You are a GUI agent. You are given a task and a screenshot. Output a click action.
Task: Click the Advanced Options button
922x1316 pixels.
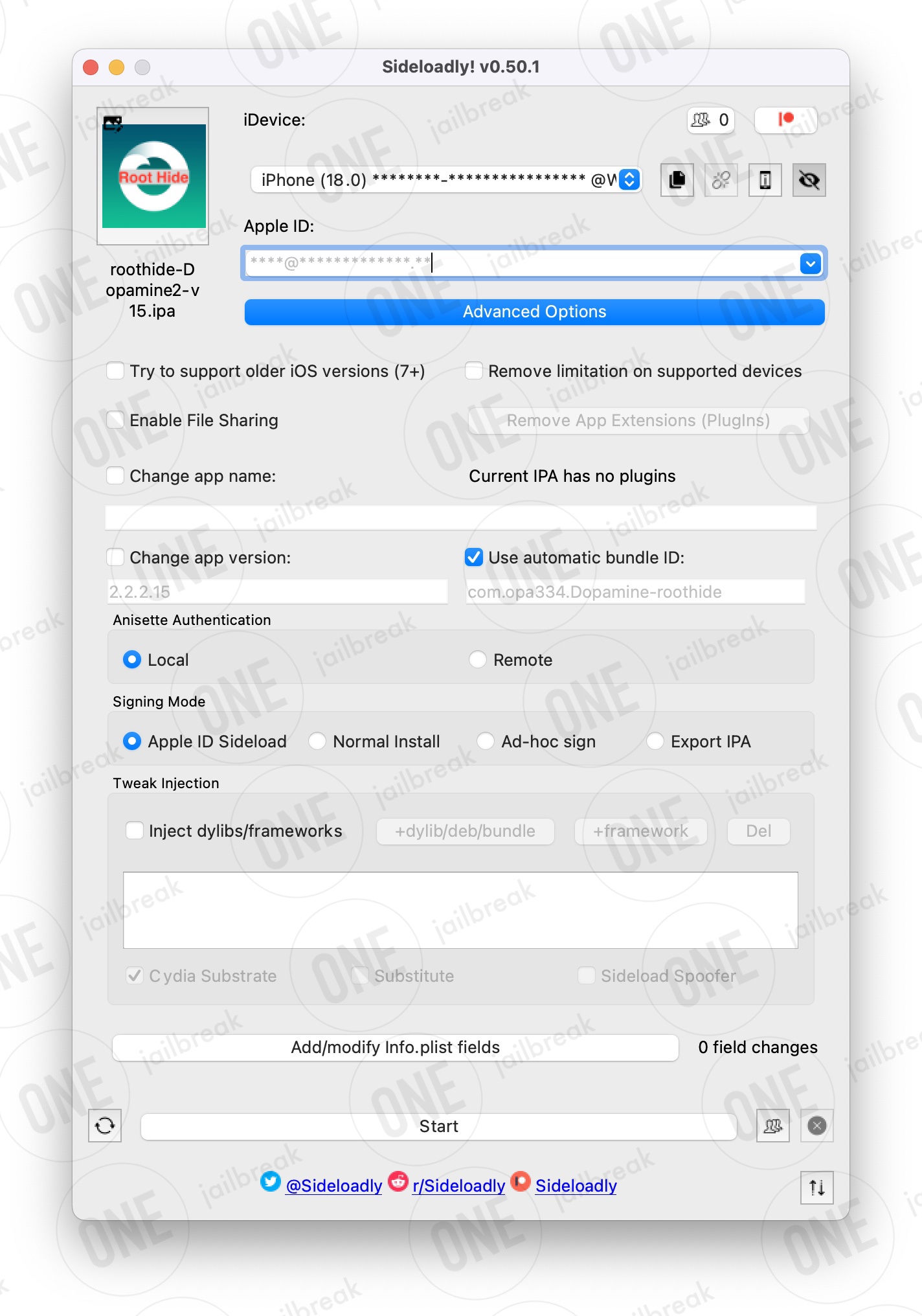534,312
